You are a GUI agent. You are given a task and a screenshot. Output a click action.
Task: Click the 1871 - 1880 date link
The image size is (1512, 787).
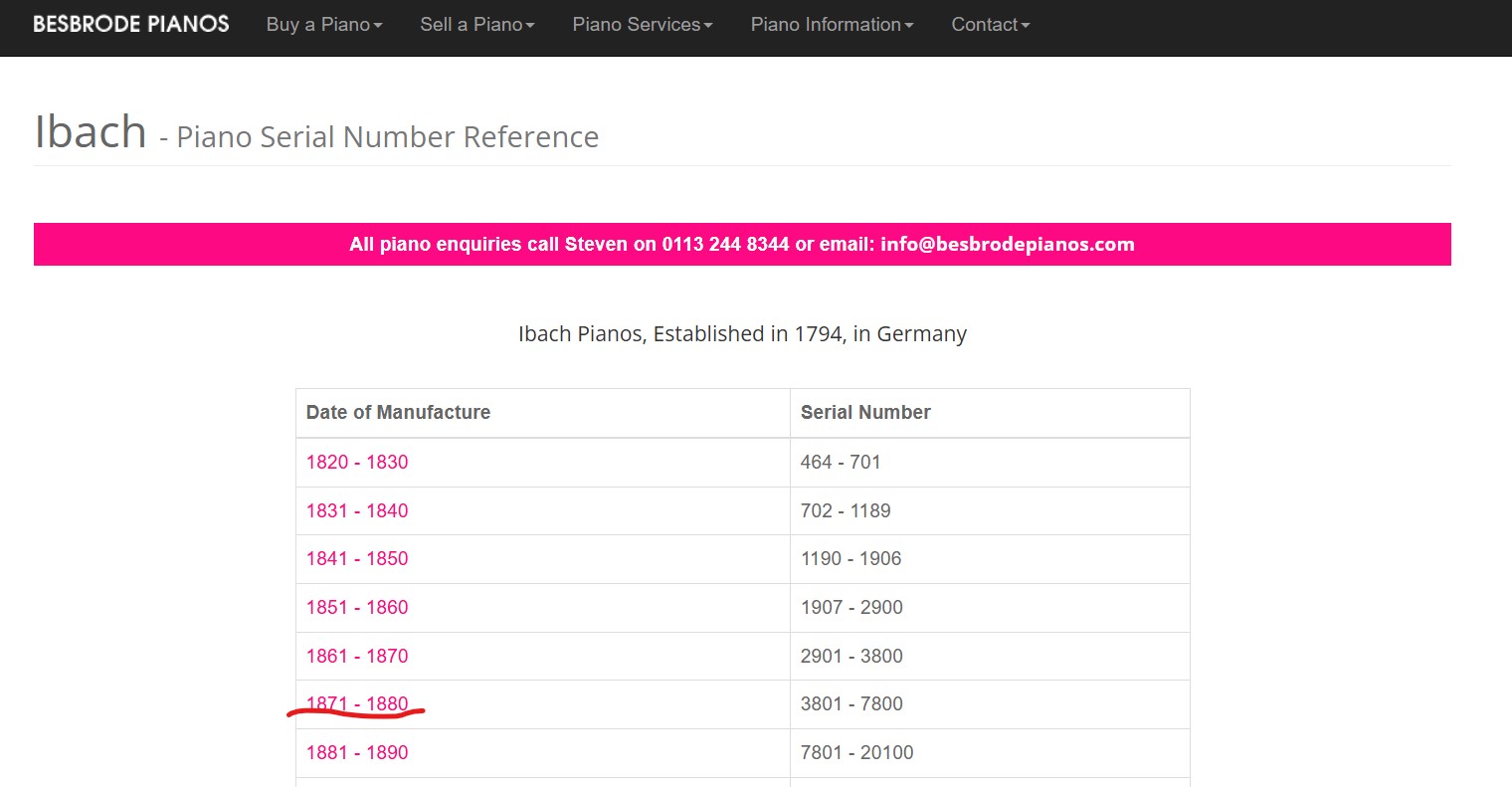pos(357,703)
